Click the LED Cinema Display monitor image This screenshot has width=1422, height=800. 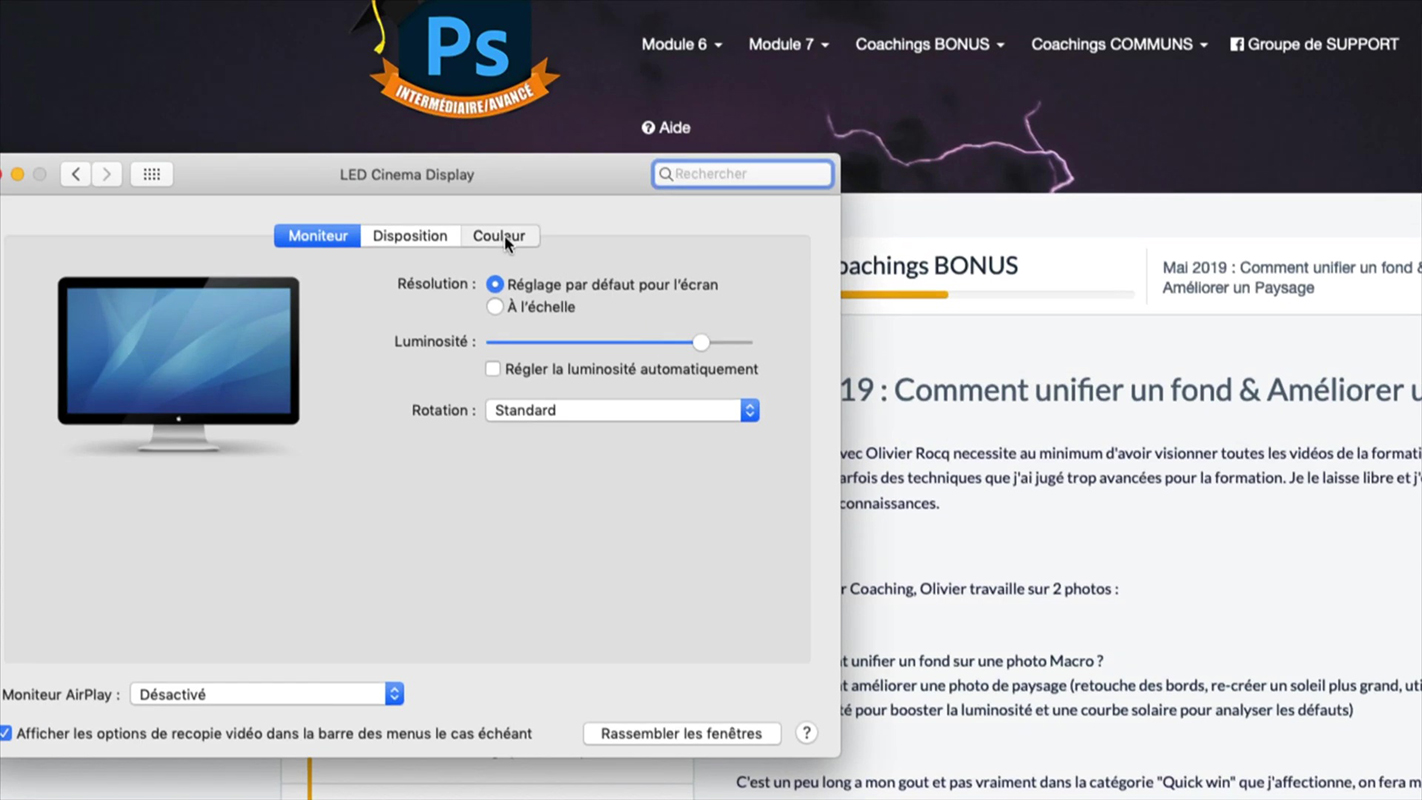(x=178, y=363)
